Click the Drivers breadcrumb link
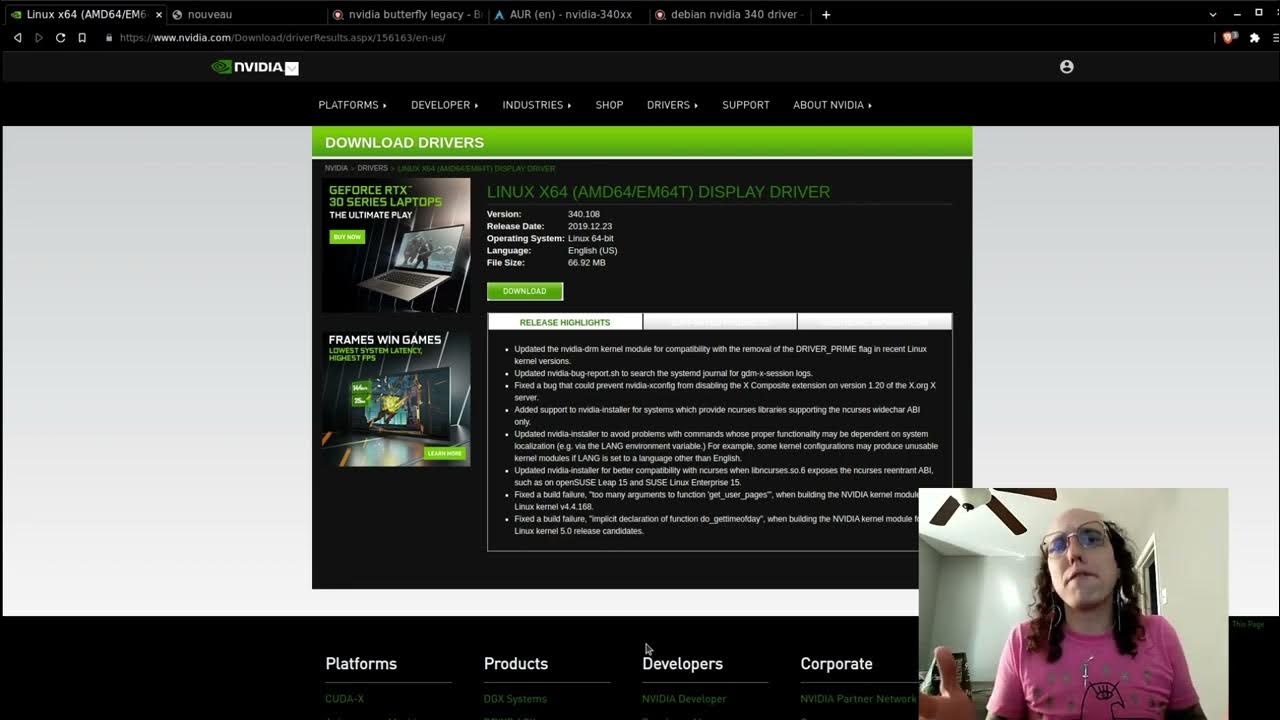Image resolution: width=1280 pixels, height=720 pixels. pyautogui.click(x=372, y=168)
